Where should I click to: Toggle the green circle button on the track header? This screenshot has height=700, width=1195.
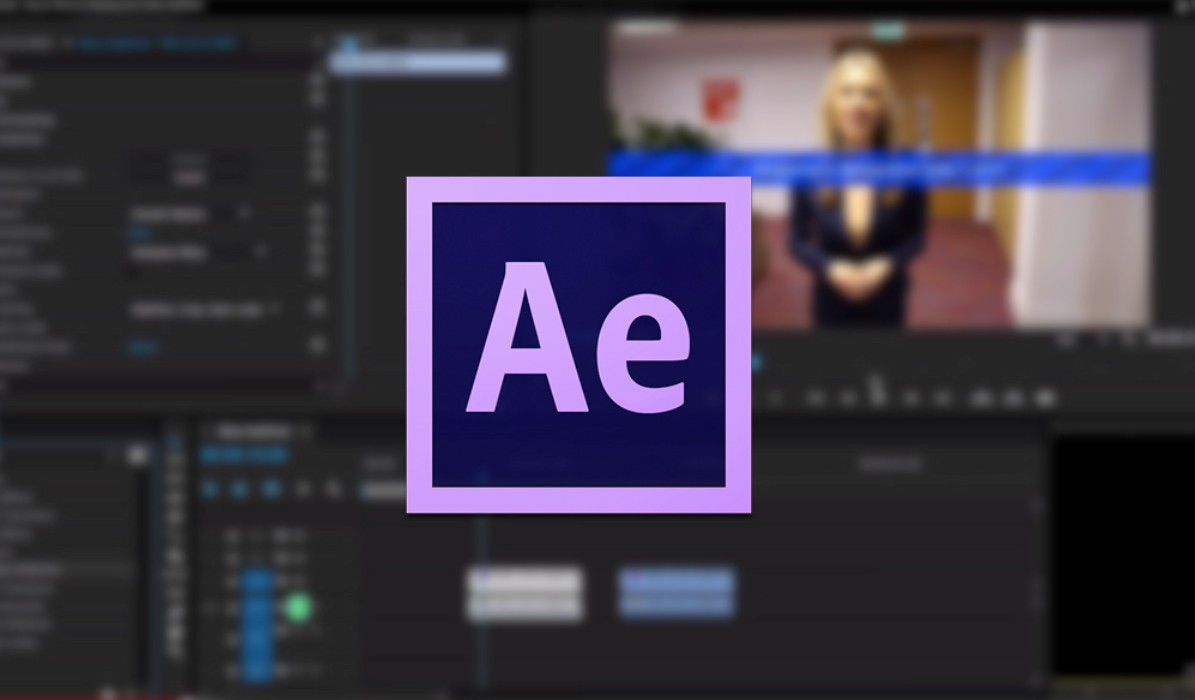pos(297,606)
